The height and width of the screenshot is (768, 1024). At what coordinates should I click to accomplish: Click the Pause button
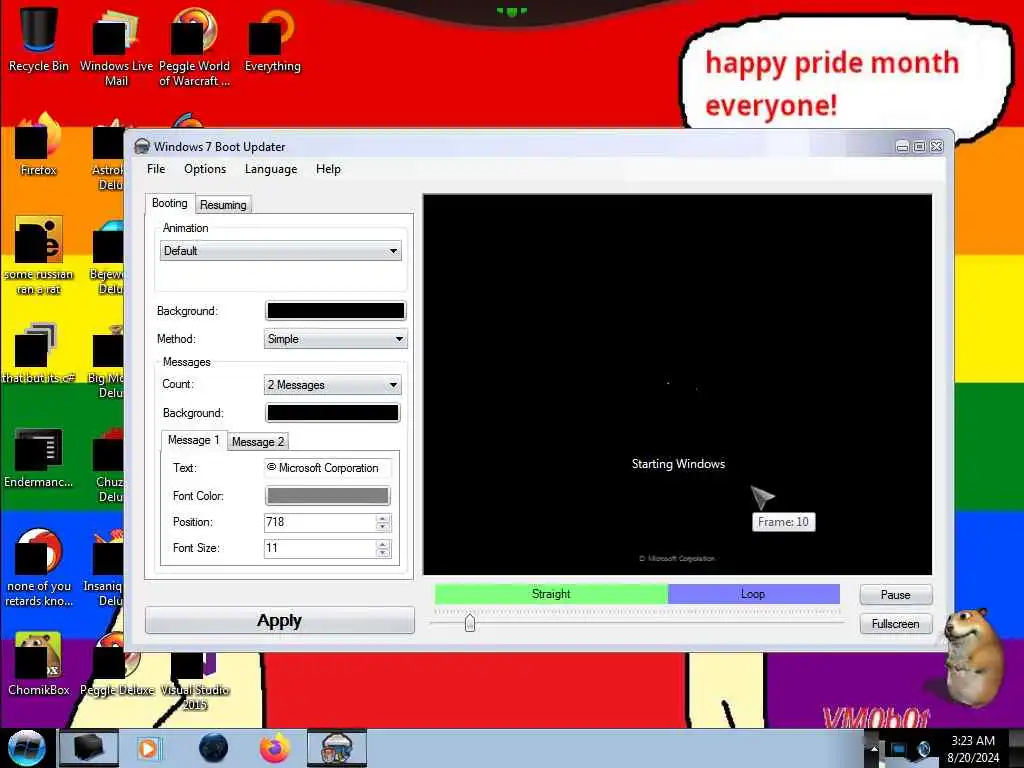(x=895, y=595)
